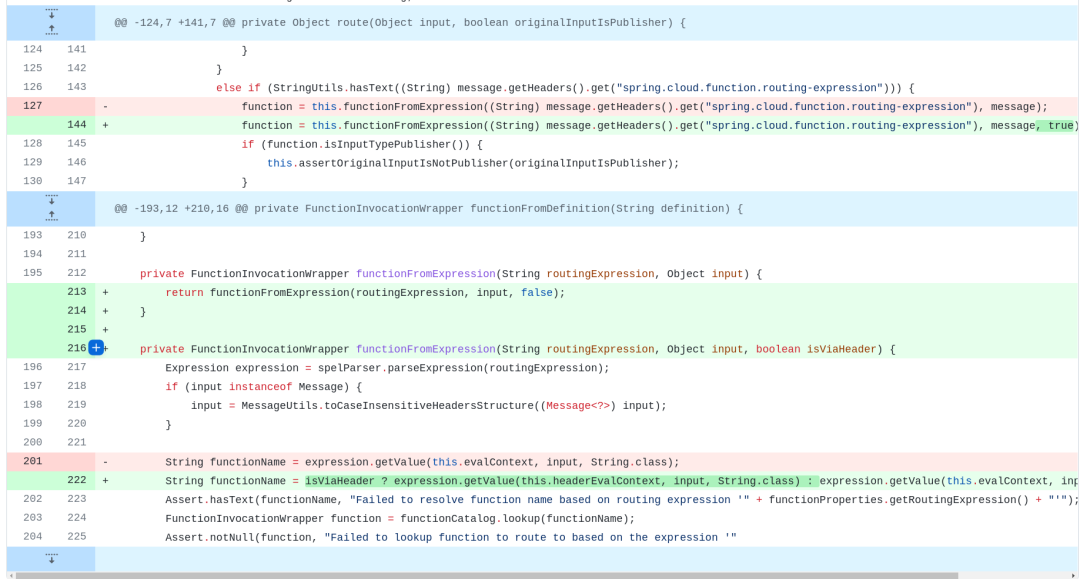Select old line number 126 in gutter
The image size is (1080, 579).
point(32,87)
